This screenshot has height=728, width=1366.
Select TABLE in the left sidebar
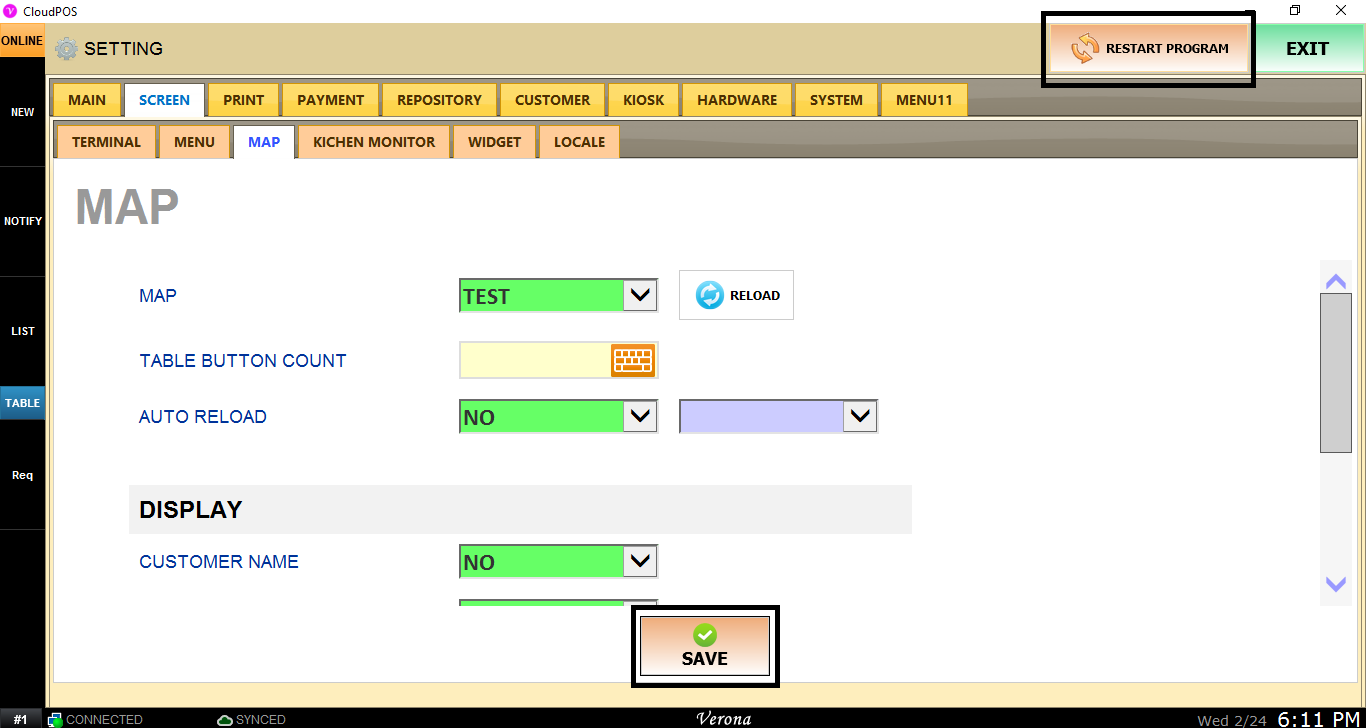(x=22, y=403)
